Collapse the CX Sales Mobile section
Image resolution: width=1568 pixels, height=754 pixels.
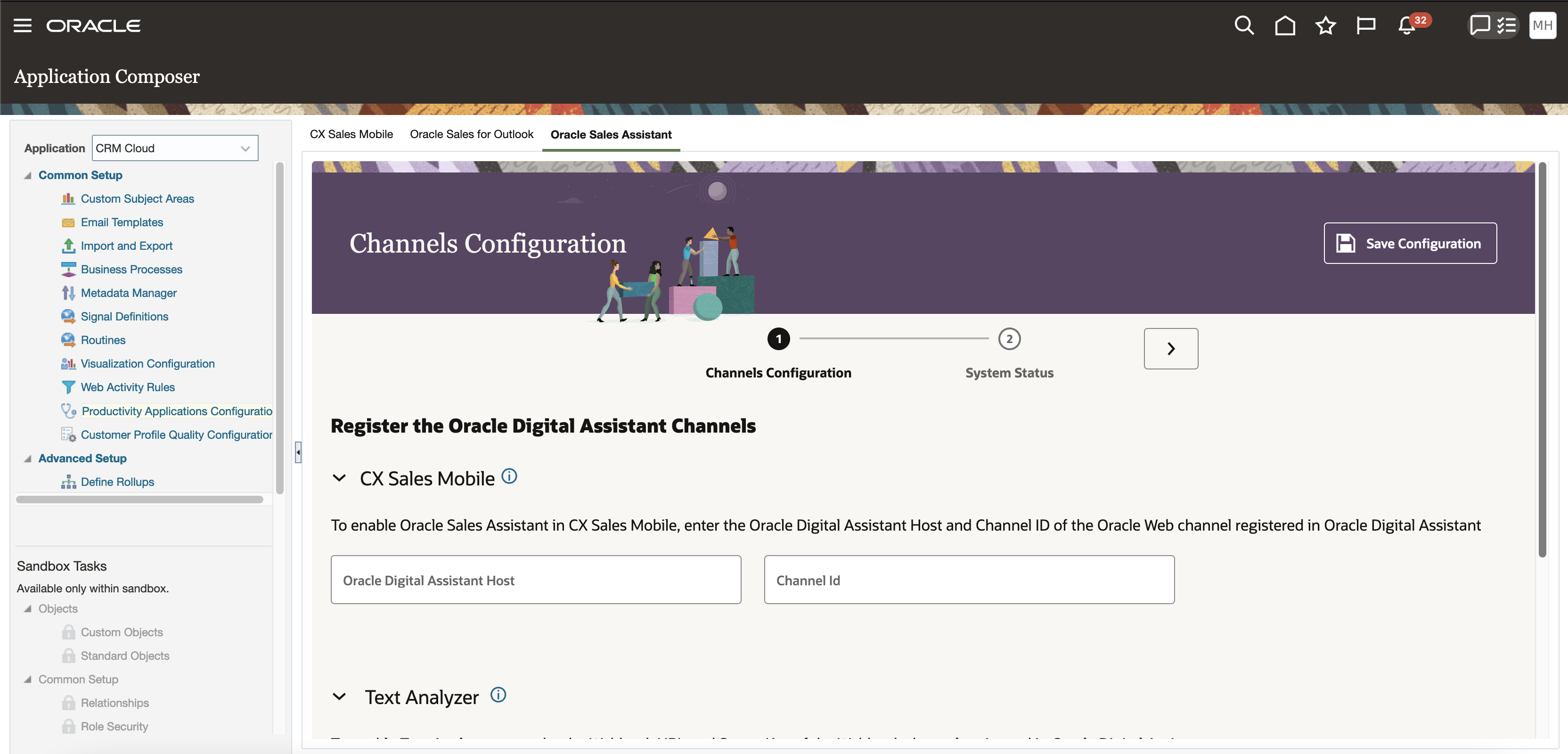[x=339, y=478]
